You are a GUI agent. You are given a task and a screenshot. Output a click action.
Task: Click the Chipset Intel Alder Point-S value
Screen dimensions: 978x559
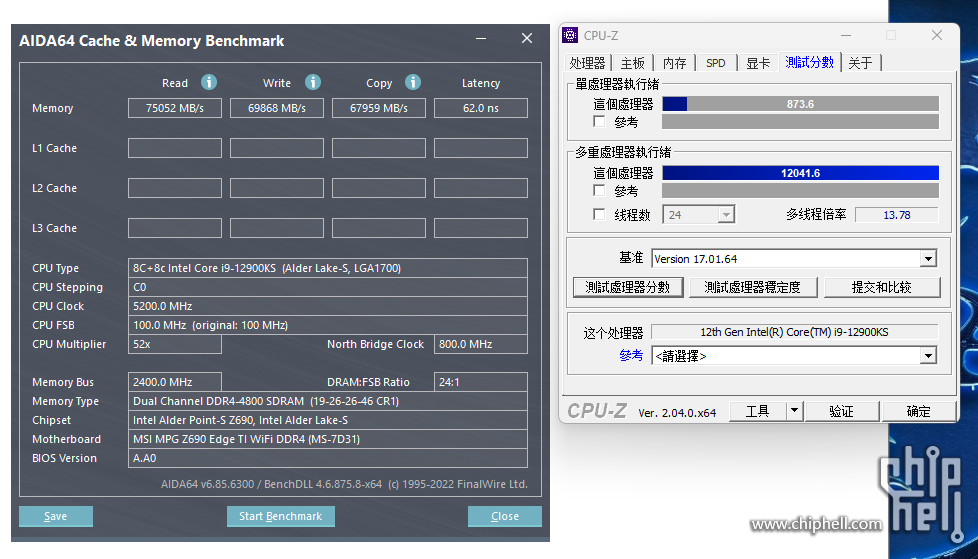point(328,420)
